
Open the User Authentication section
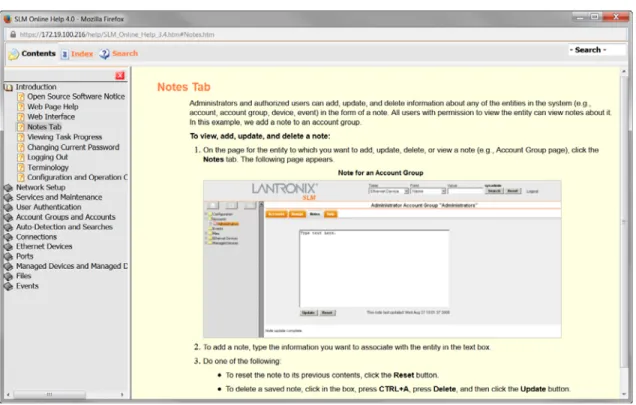(x=49, y=207)
